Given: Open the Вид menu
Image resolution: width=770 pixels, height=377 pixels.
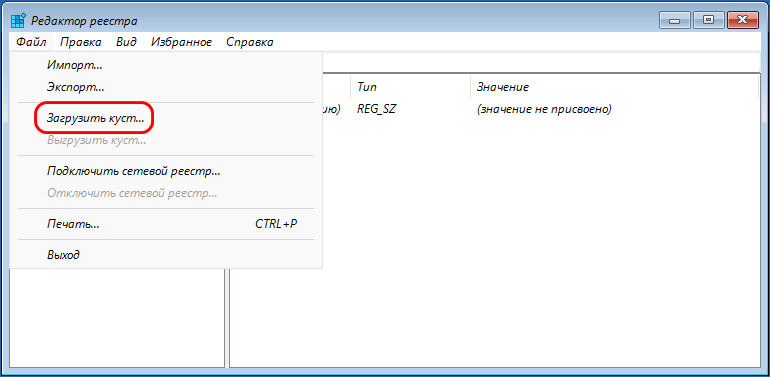Looking at the screenshot, I should point(126,42).
